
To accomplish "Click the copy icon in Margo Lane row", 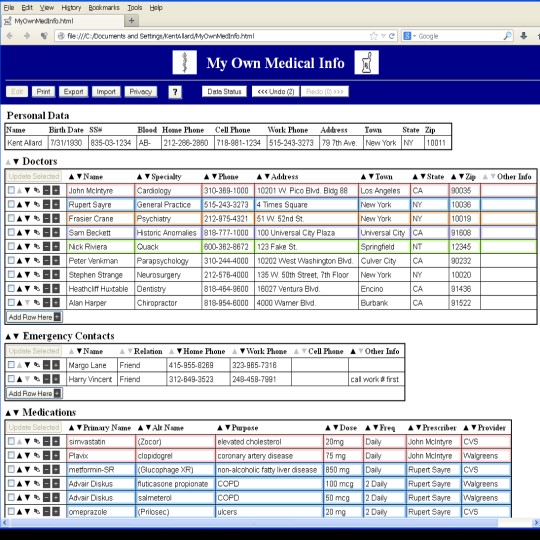I will pyautogui.click(x=37, y=365).
